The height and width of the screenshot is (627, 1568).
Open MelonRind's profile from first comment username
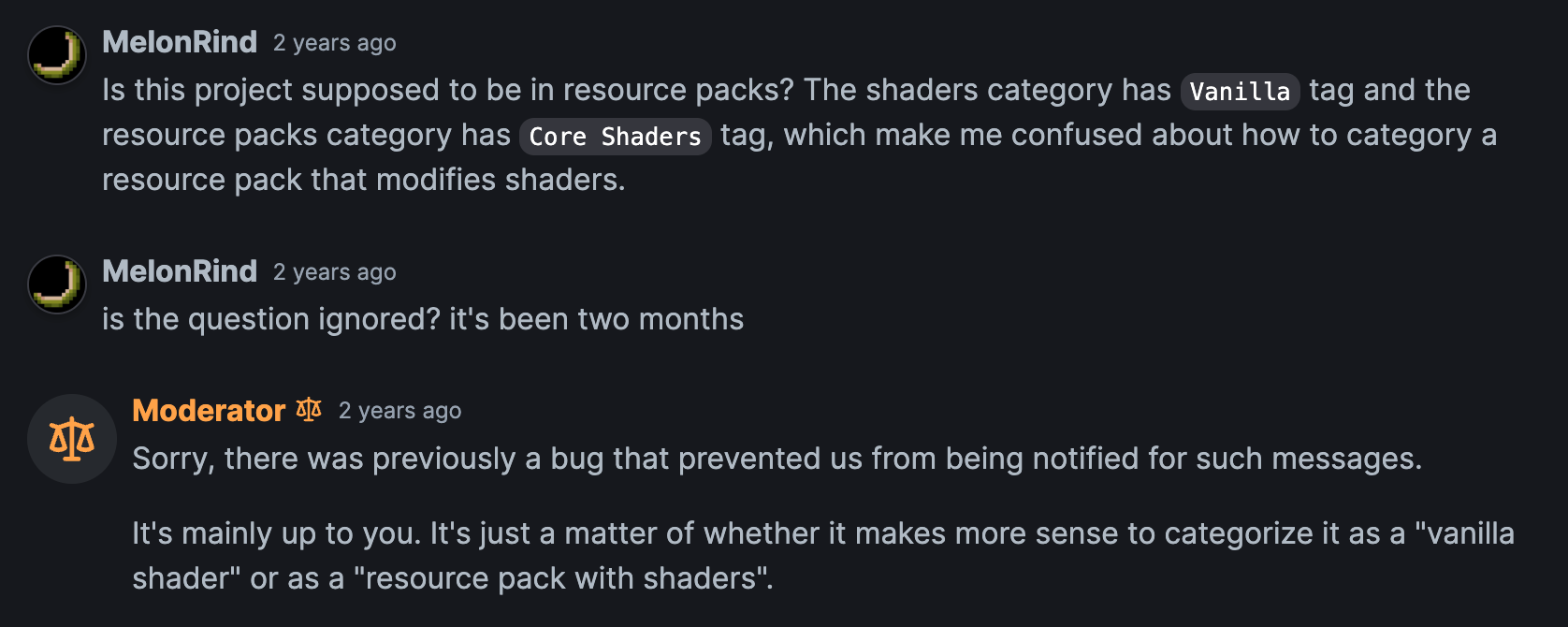click(x=180, y=42)
